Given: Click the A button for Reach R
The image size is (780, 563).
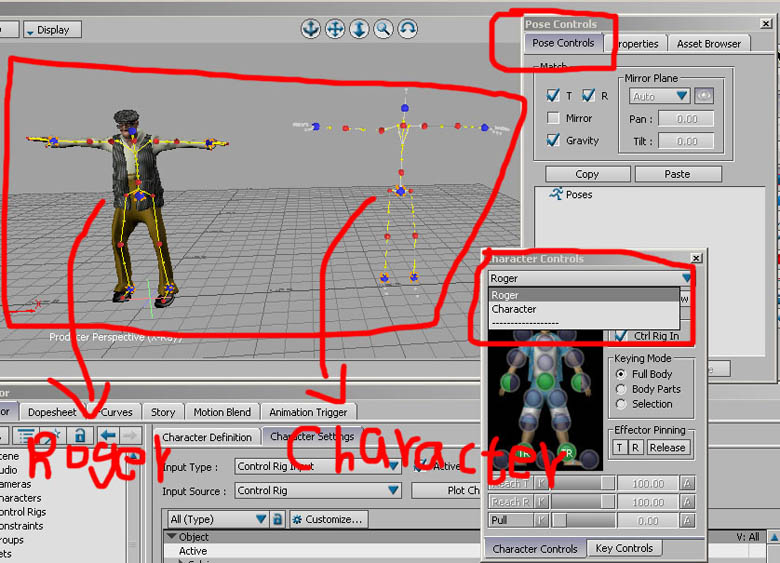Looking at the screenshot, I should click(687, 502).
